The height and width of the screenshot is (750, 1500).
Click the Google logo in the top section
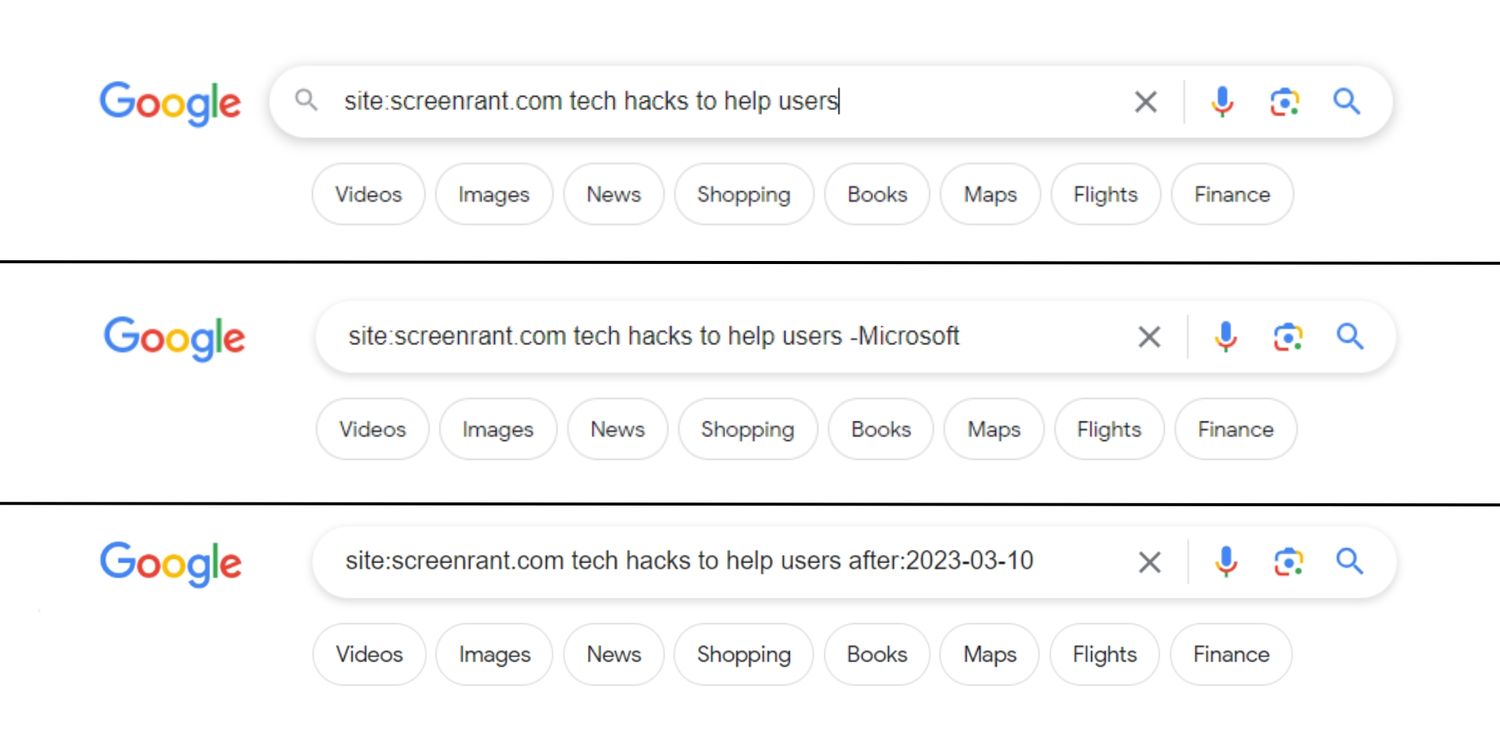170,103
